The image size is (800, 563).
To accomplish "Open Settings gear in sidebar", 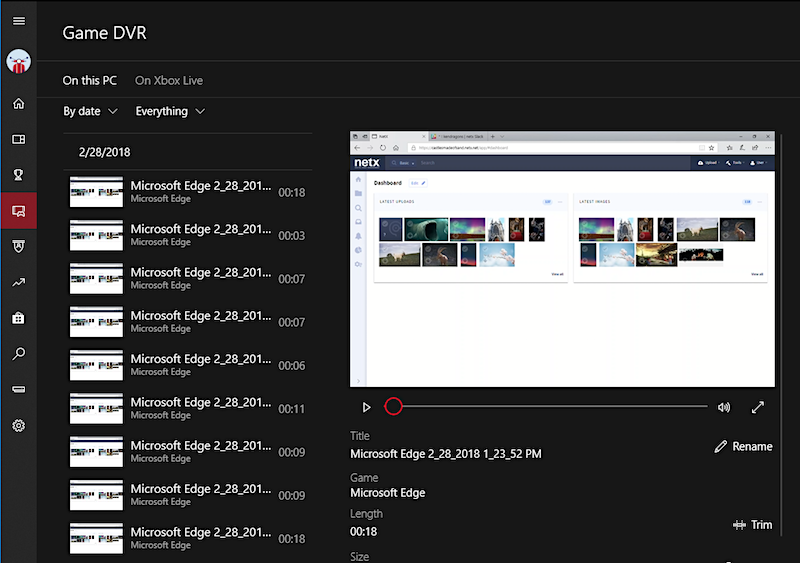I will (18, 425).
